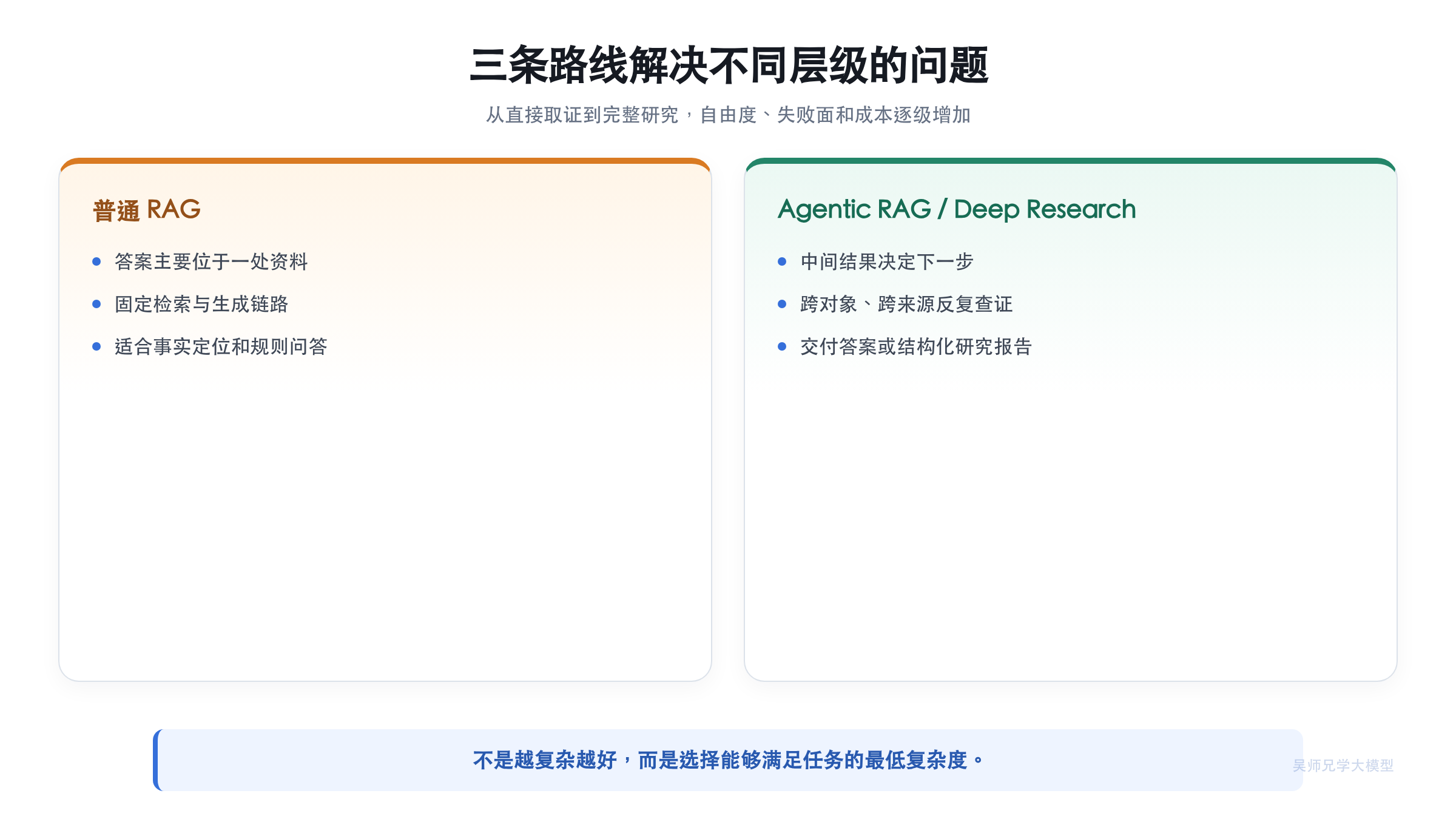Select bullet 答案主要位于一处资料
The width and height of the screenshot is (1456, 819).
[211, 261]
